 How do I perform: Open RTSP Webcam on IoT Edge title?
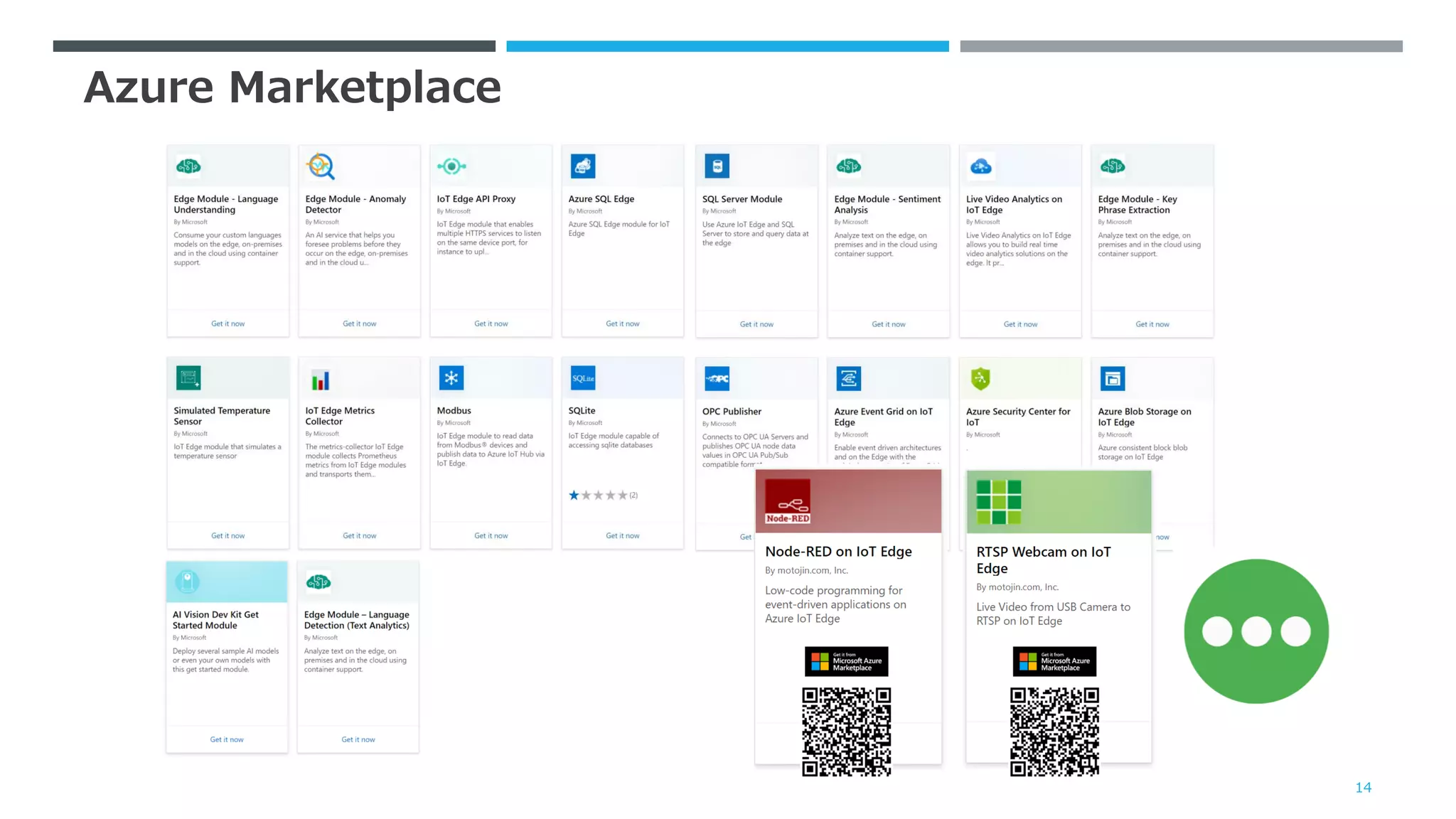click(1043, 560)
